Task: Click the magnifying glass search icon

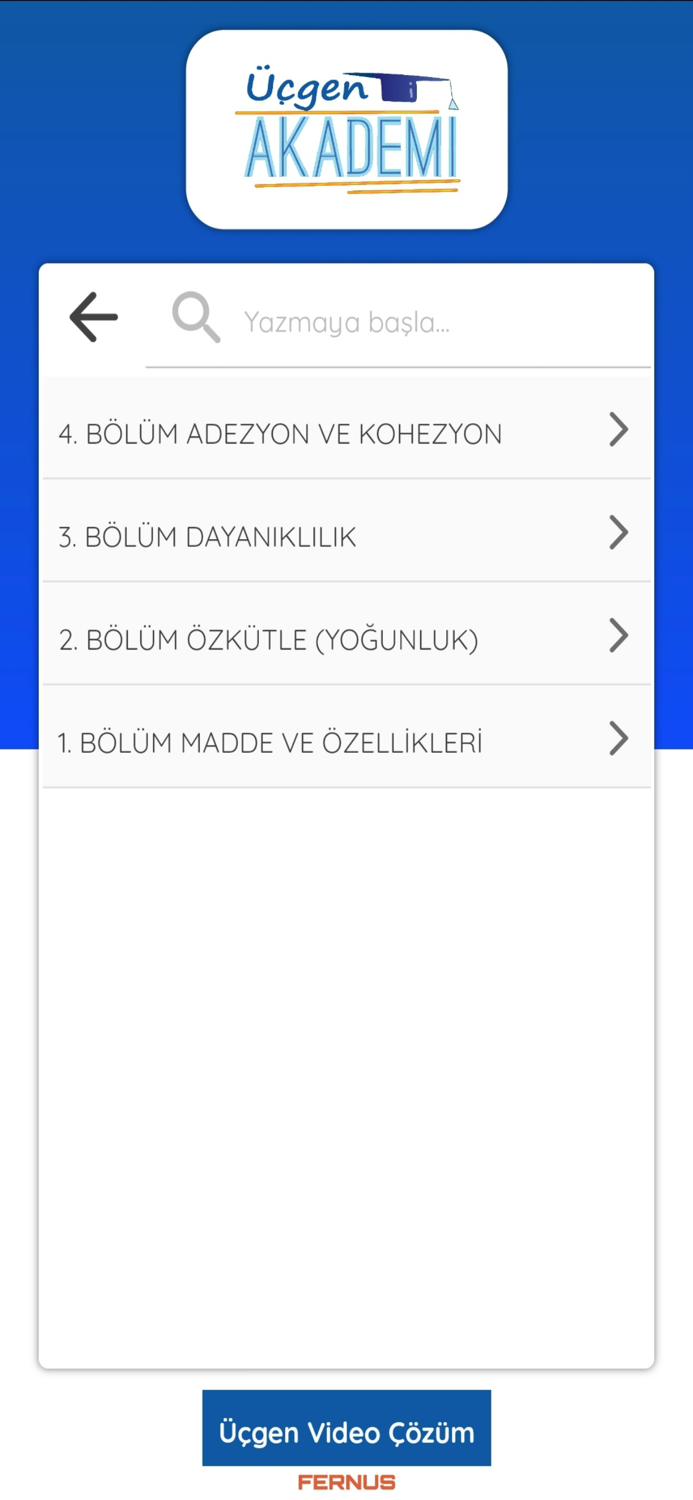Action: click(x=196, y=316)
